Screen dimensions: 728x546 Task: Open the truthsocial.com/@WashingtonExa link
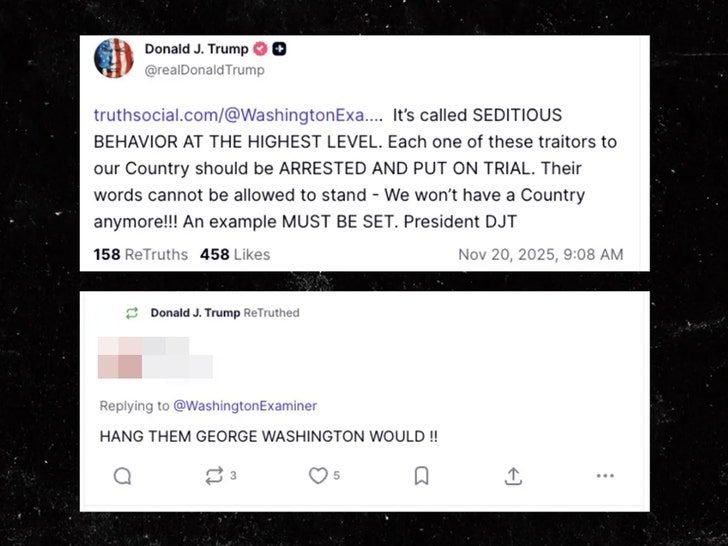(x=238, y=115)
